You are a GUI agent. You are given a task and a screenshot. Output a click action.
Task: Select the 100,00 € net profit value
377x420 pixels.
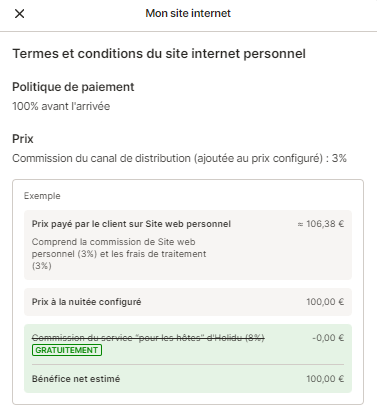pyautogui.click(x=325, y=379)
